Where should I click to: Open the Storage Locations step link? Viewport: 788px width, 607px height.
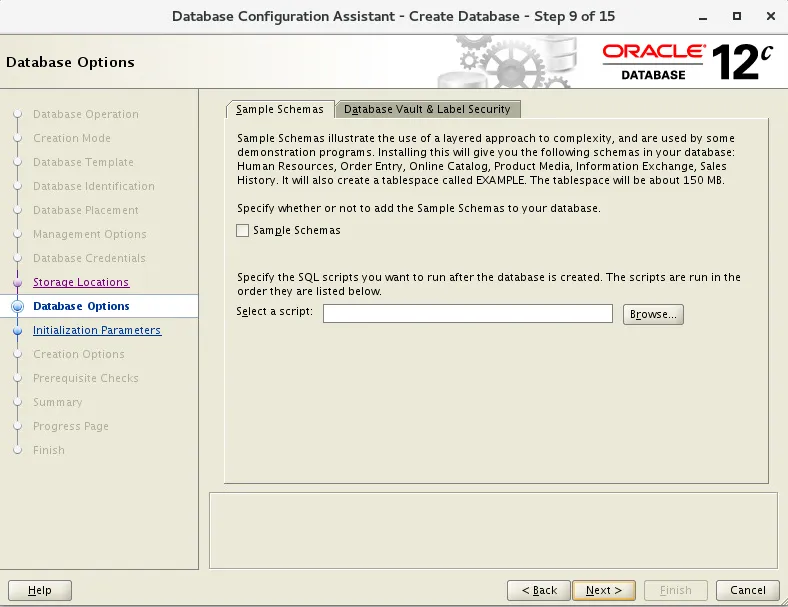pyautogui.click(x=81, y=282)
